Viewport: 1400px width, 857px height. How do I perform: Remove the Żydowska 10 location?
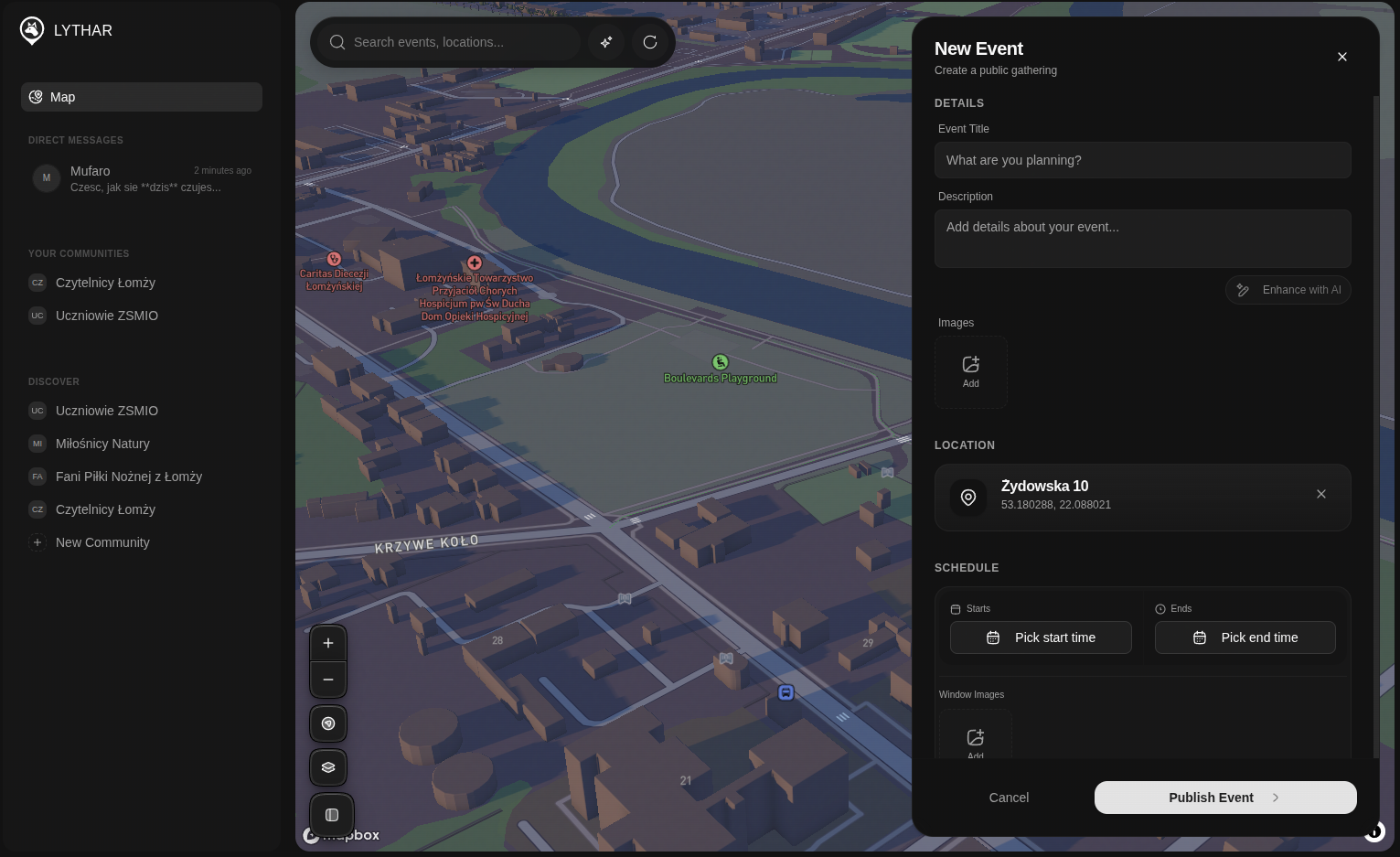(x=1320, y=494)
